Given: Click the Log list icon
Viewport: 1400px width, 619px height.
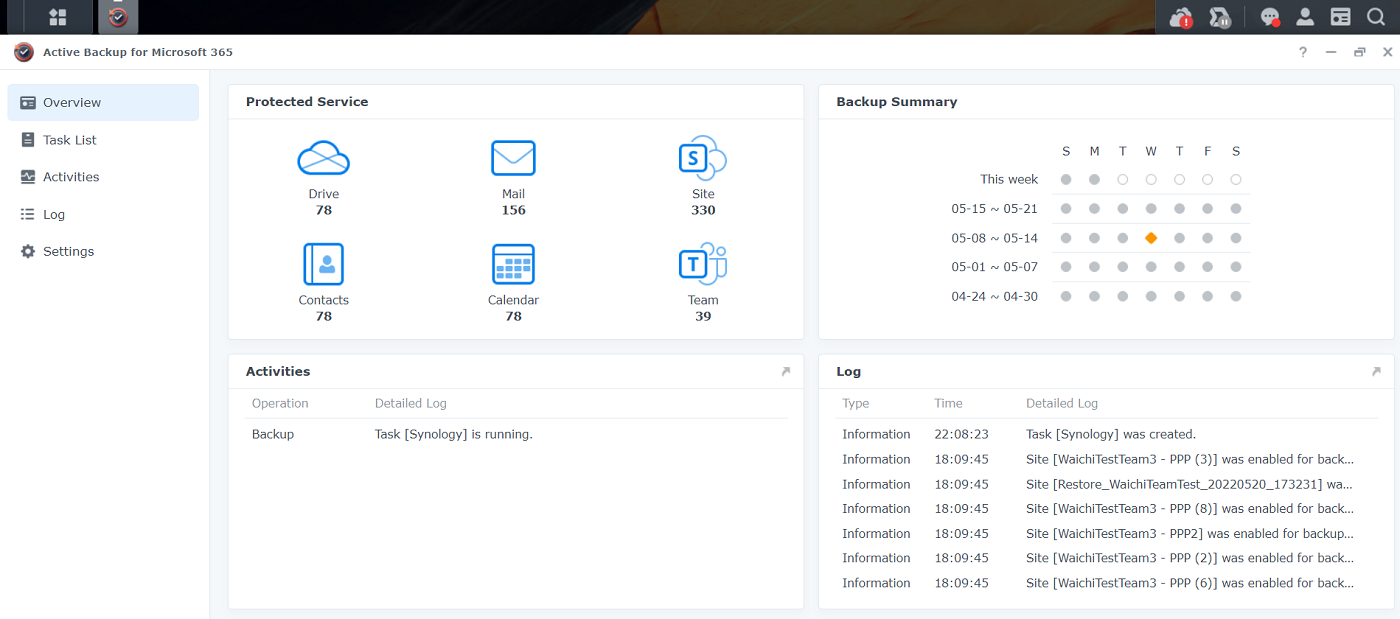Looking at the screenshot, I should (28, 214).
